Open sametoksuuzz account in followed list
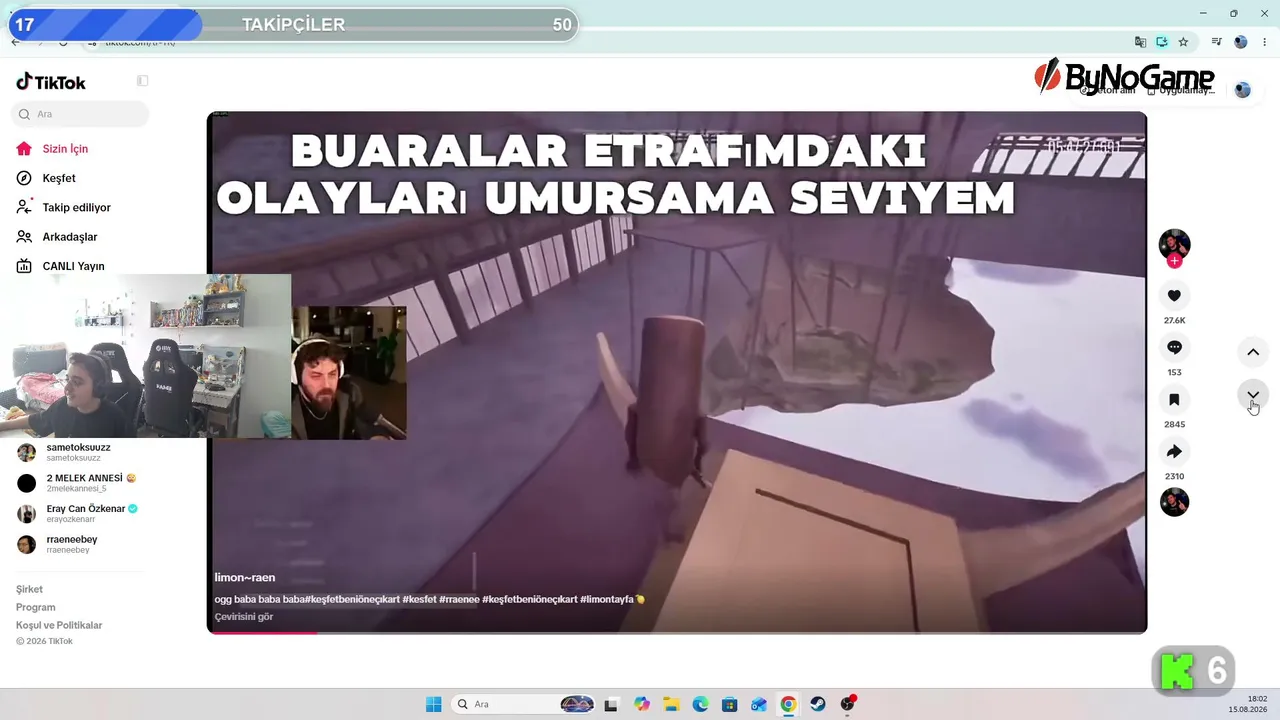Screen dimensions: 1280x720 point(78,452)
